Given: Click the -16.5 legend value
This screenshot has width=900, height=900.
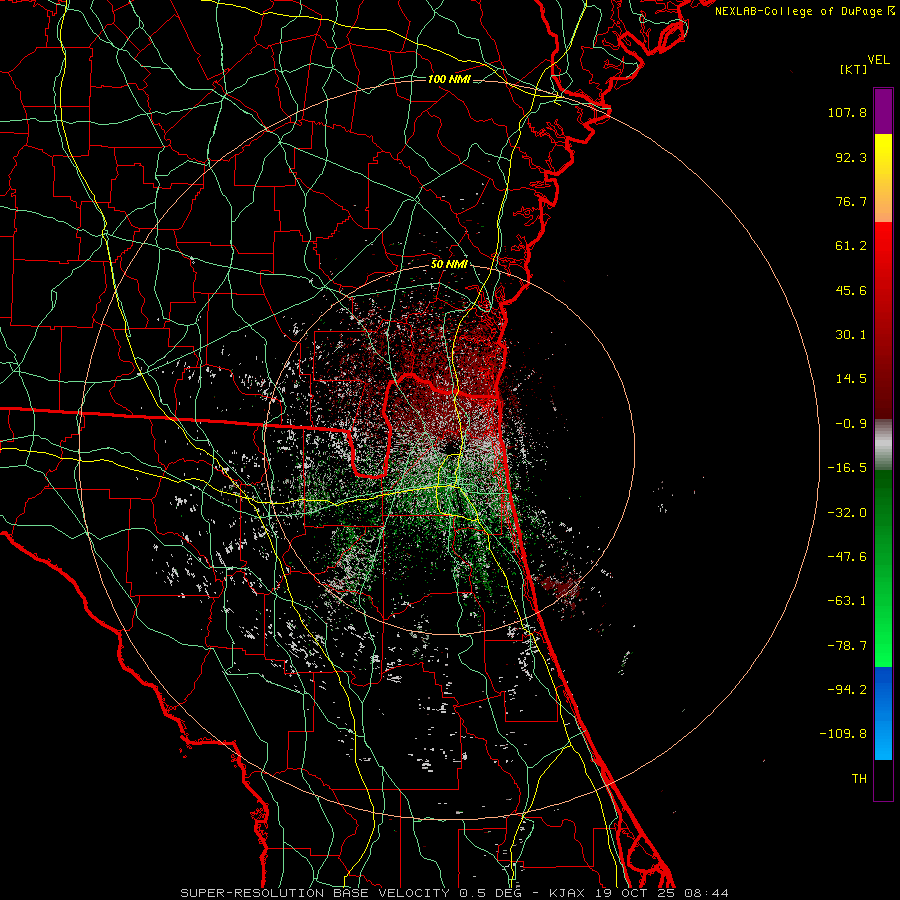Looking at the screenshot, I should tap(847, 468).
